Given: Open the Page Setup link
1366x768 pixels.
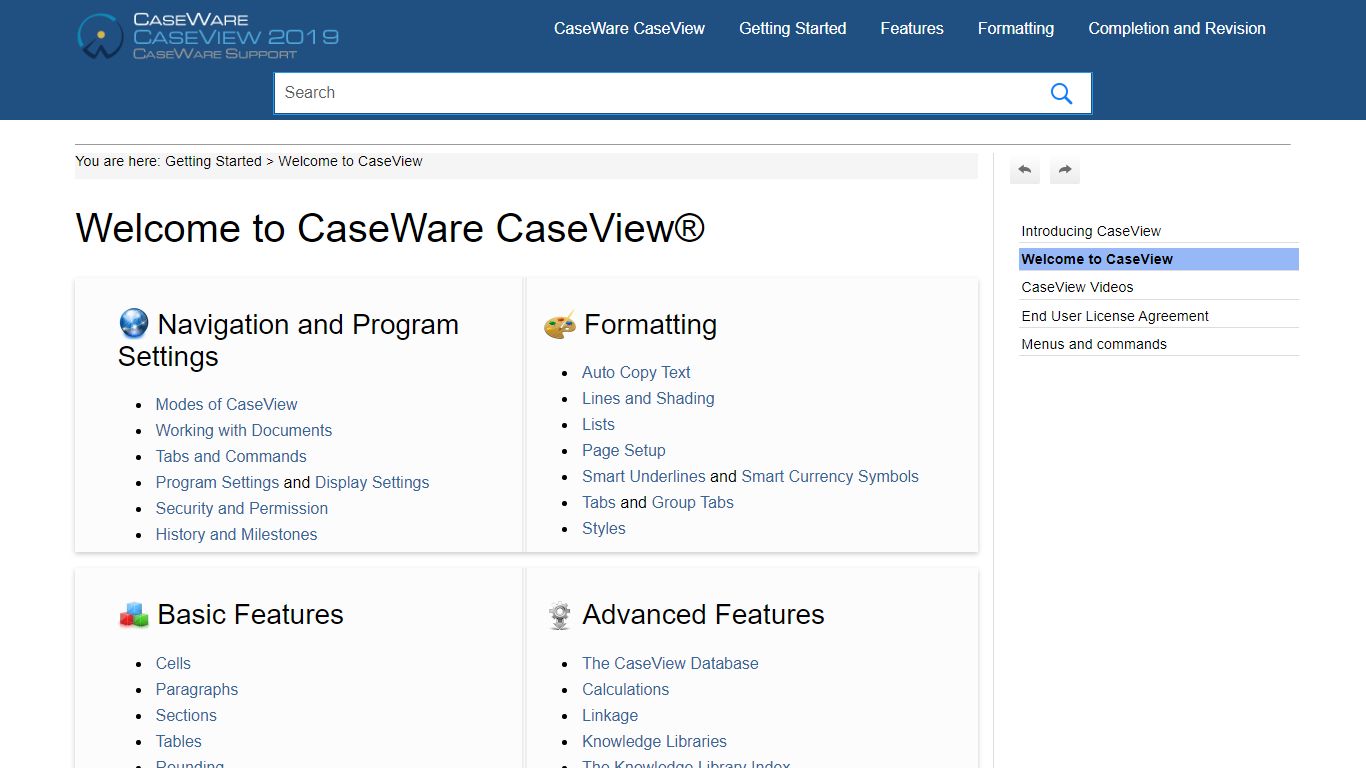Looking at the screenshot, I should coord(623,450).
